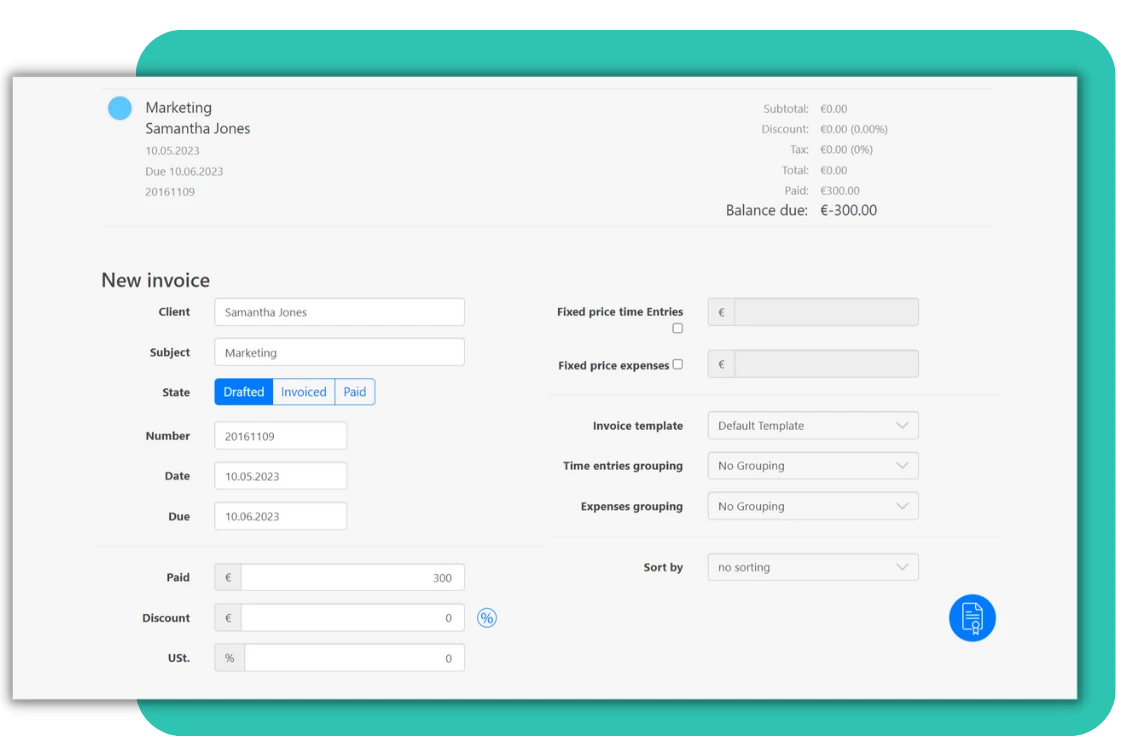Expand the Expenses grouping dropdown

[x=812, y=506]
